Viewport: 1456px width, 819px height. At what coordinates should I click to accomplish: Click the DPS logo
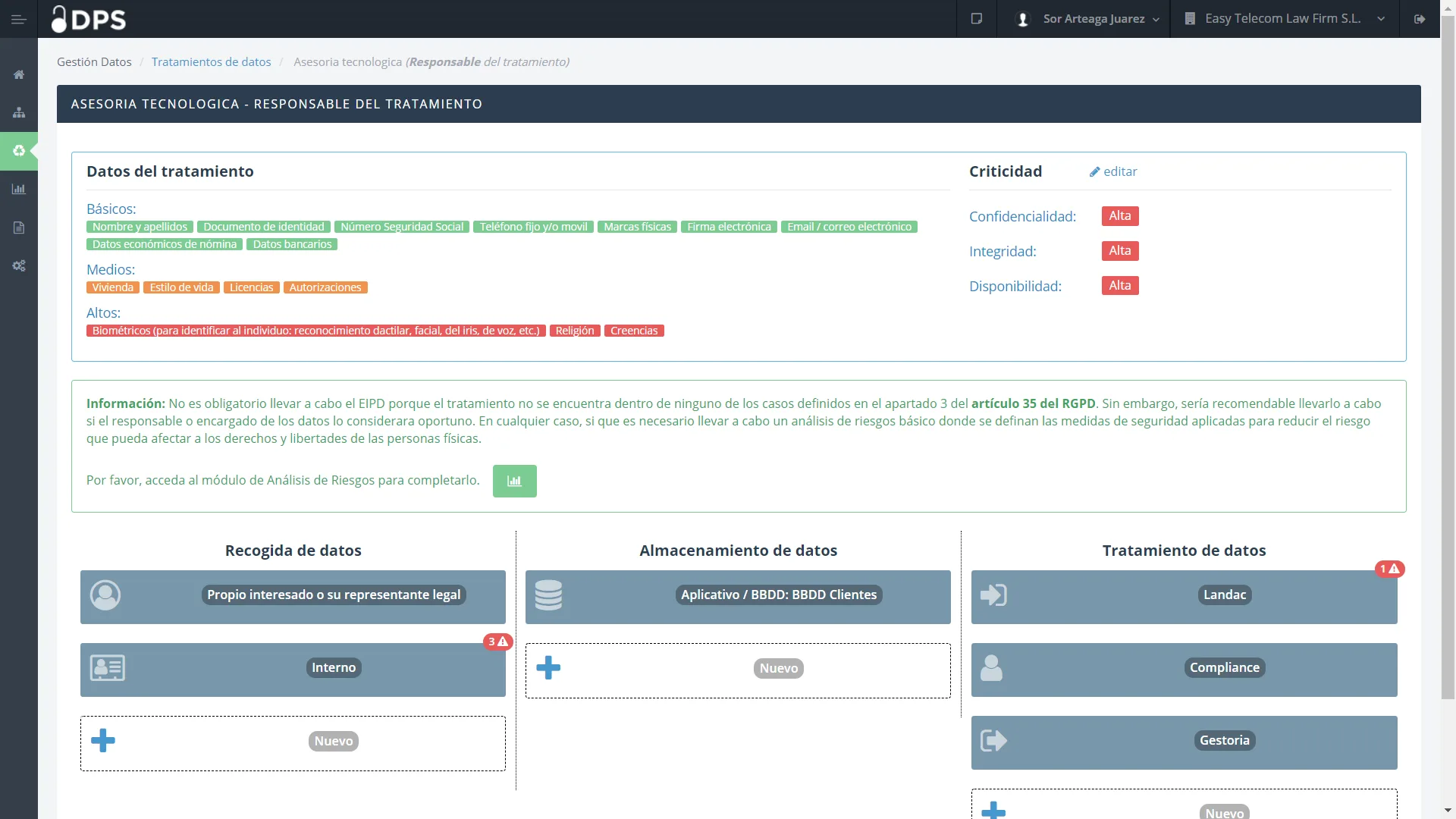click(x=89, y=19)
